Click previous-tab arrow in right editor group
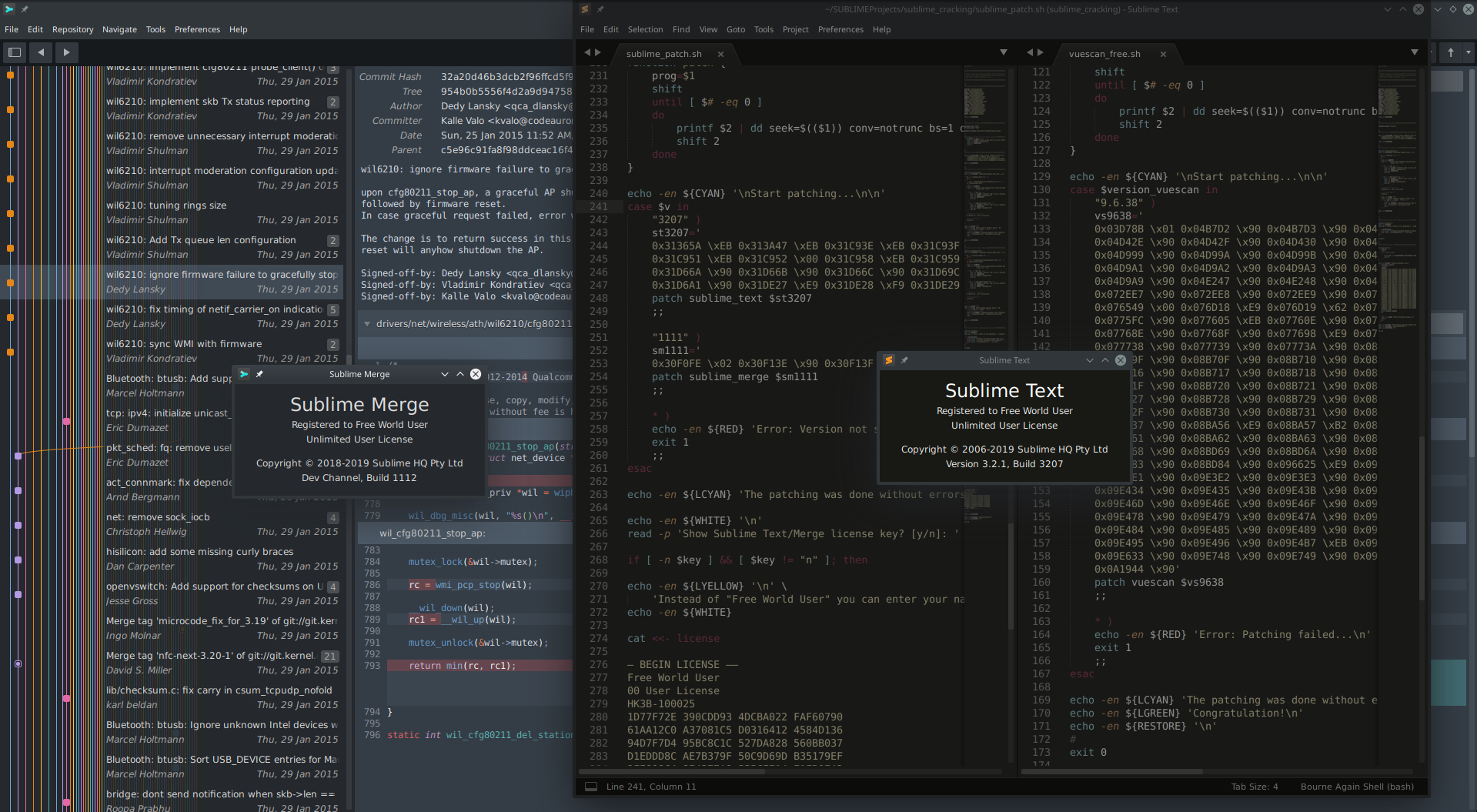 (x=1030, y=52)
